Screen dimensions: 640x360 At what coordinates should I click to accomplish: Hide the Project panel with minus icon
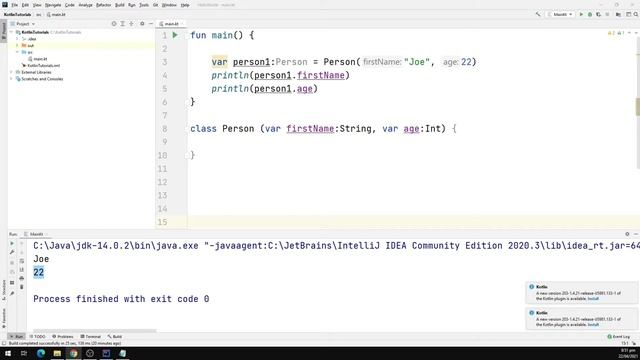point(151,24)
